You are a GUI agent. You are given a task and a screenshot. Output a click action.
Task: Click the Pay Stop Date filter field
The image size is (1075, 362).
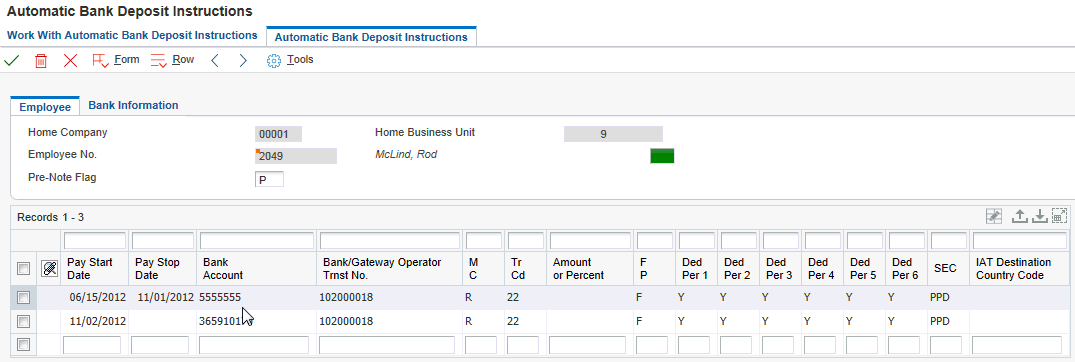coord(163,241)
